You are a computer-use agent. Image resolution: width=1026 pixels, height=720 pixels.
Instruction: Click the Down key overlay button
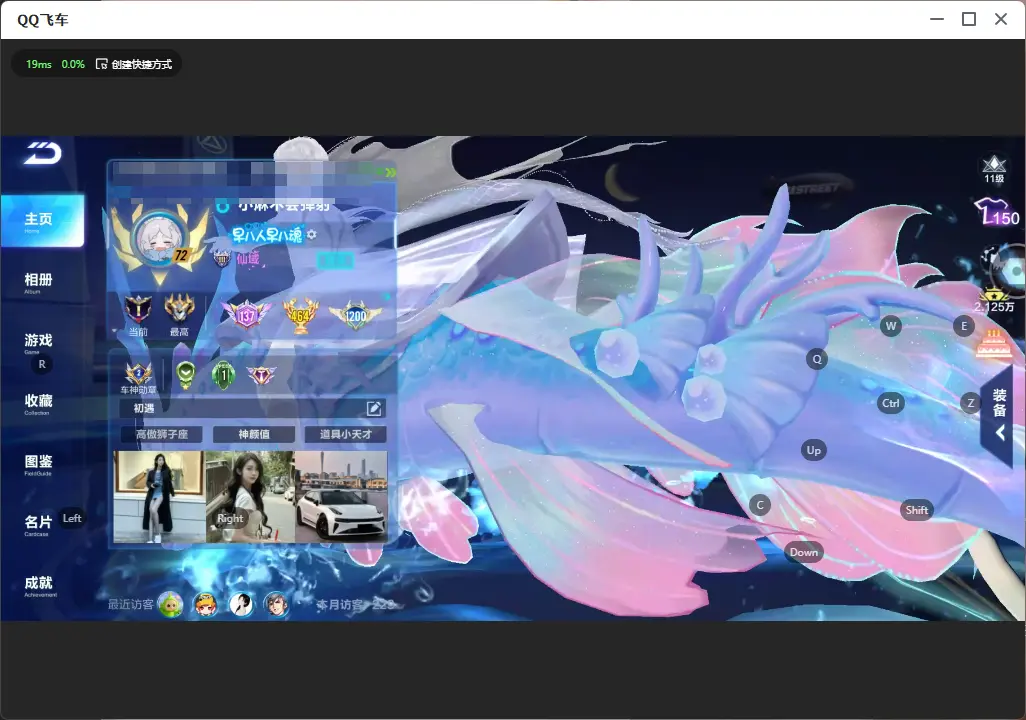pos(804,552)
